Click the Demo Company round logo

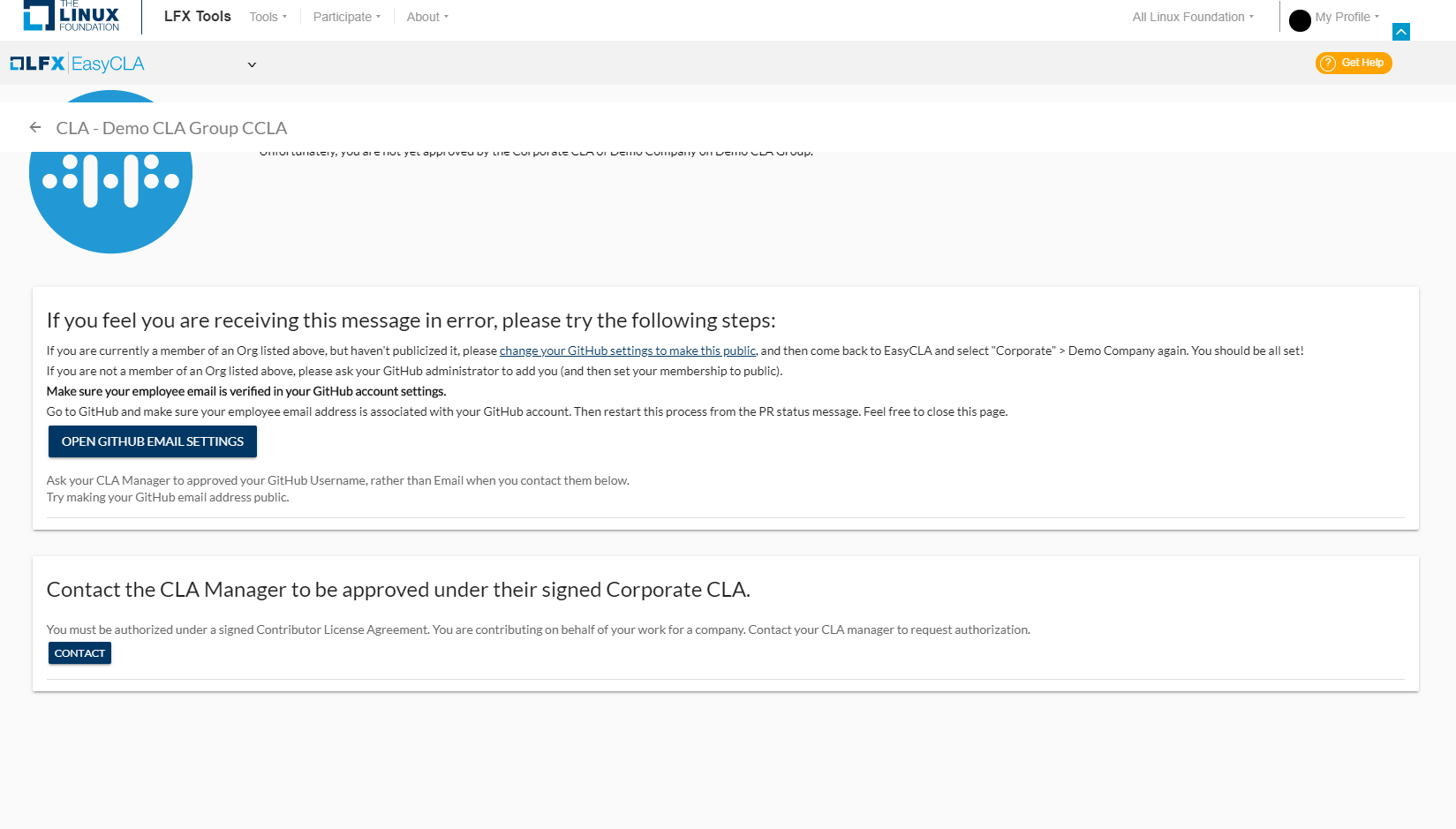pyautogui.click(x=111, y=172)
